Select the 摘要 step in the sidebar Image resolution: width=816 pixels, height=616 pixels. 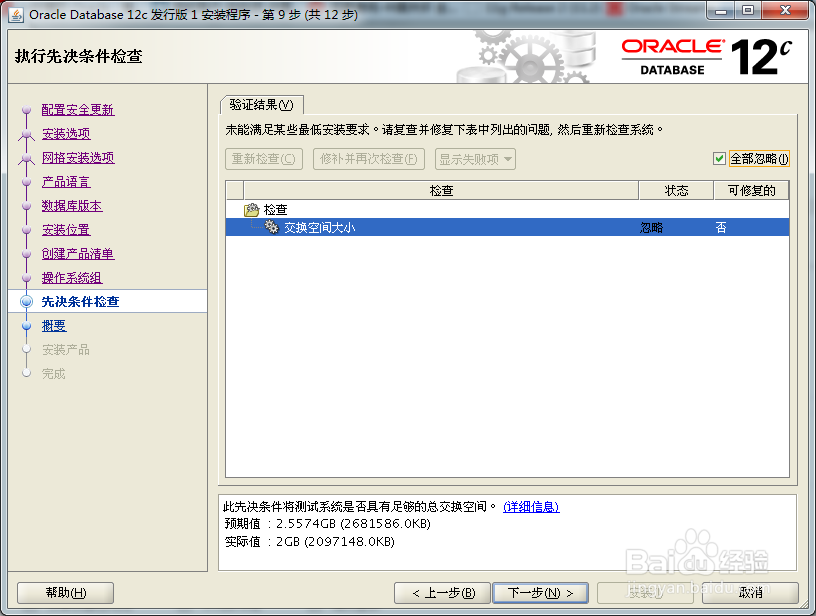click(54, 325)
